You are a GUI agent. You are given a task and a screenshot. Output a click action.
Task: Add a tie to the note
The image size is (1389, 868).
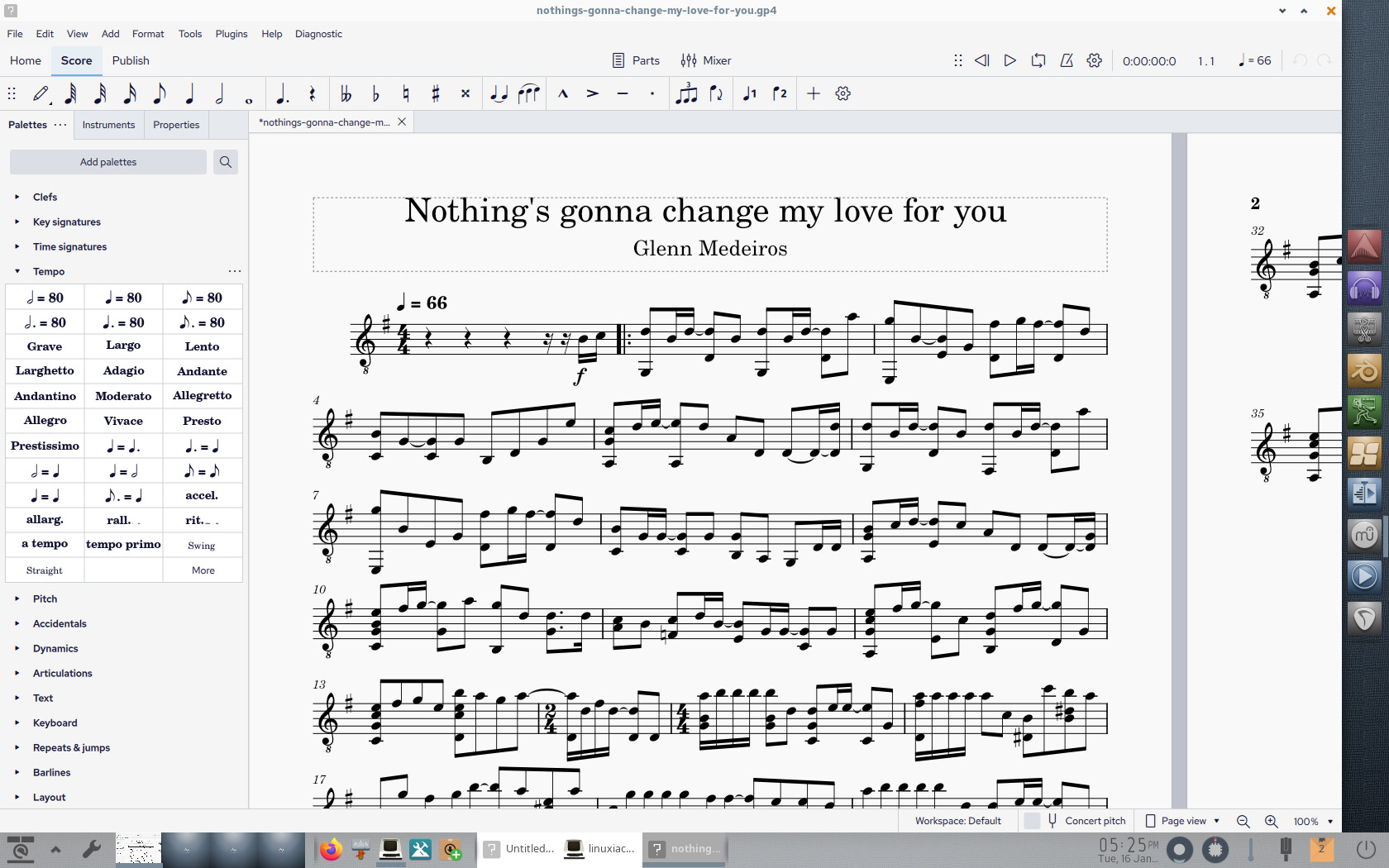click(x=499, y=93)
